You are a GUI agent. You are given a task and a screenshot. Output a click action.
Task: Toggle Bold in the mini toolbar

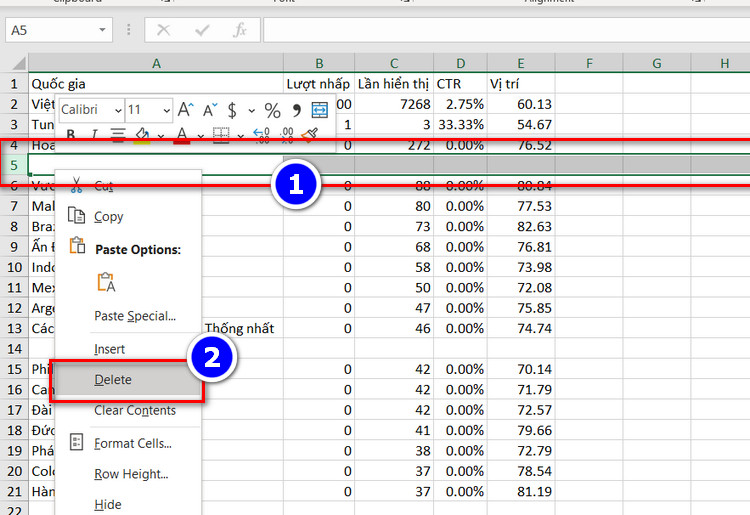[71, 135]
